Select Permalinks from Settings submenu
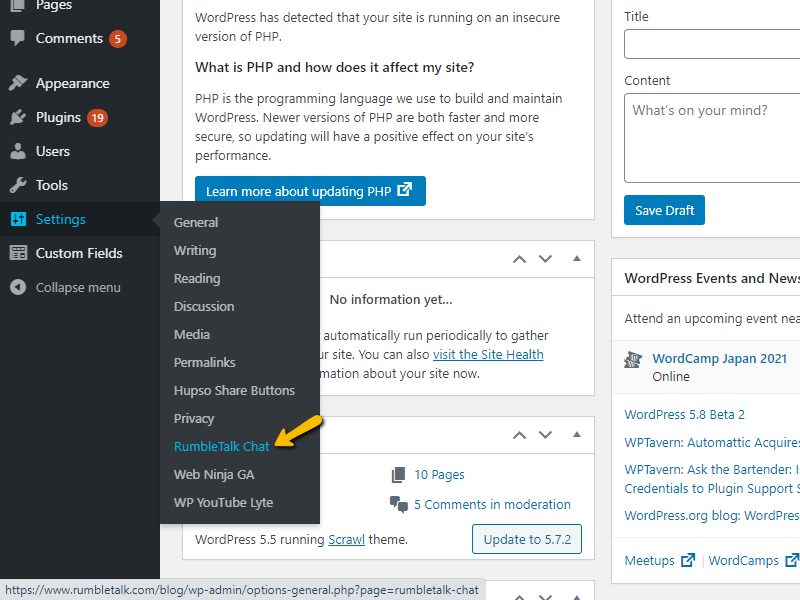This screenshot has height=600, width=800. (205, 362)
